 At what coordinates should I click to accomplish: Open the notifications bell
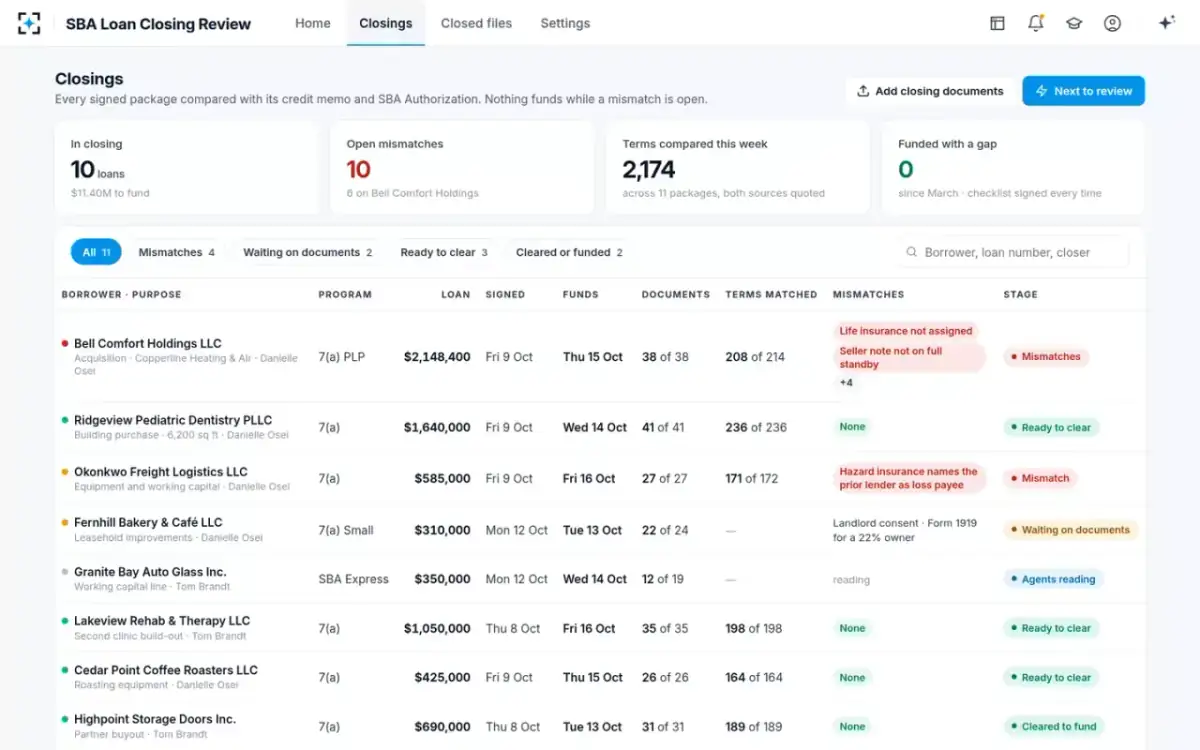pyautogui.click(x=1036, y=23)
